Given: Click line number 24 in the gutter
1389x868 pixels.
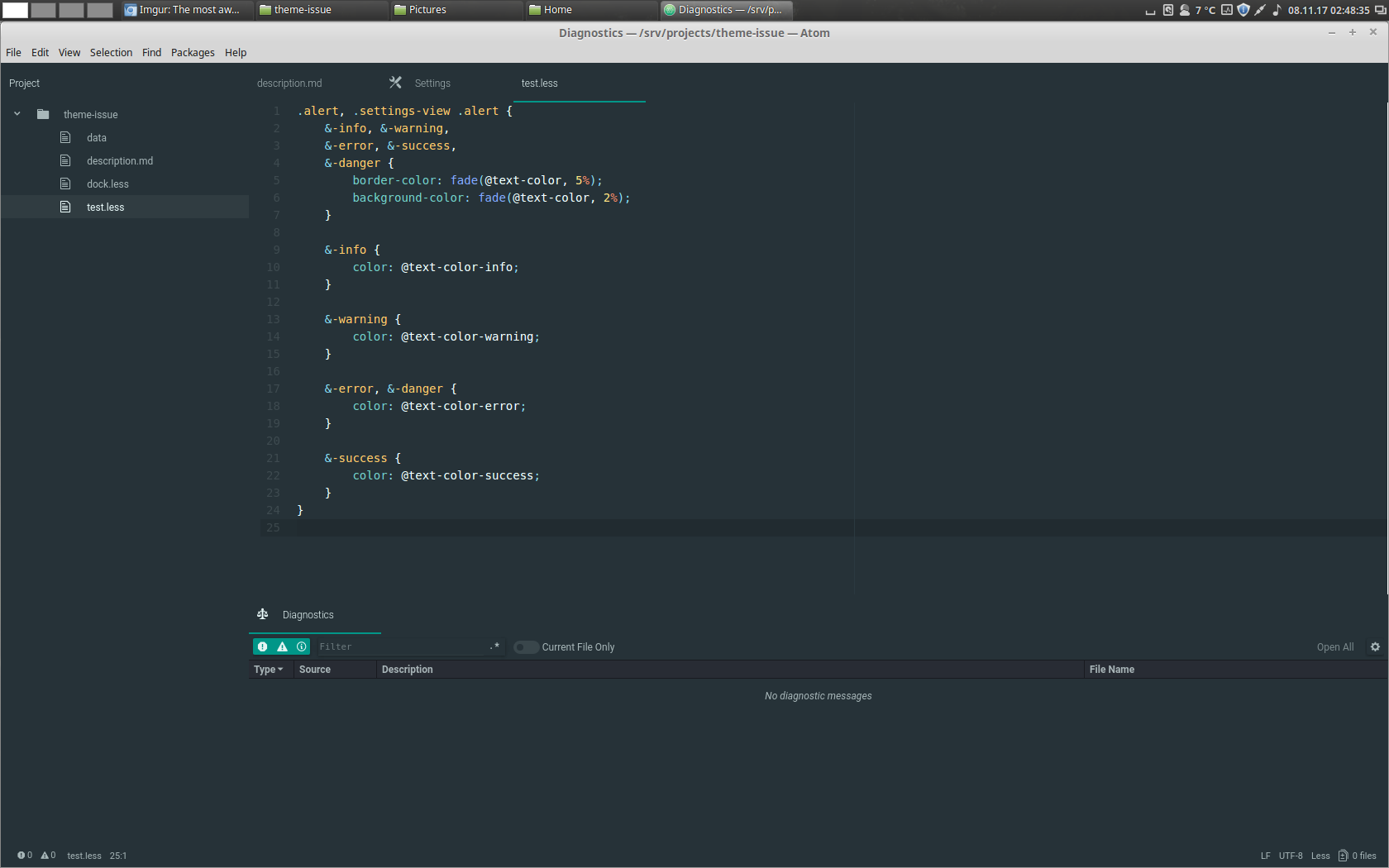Looking at the screenshot, I should coord(273,510).
